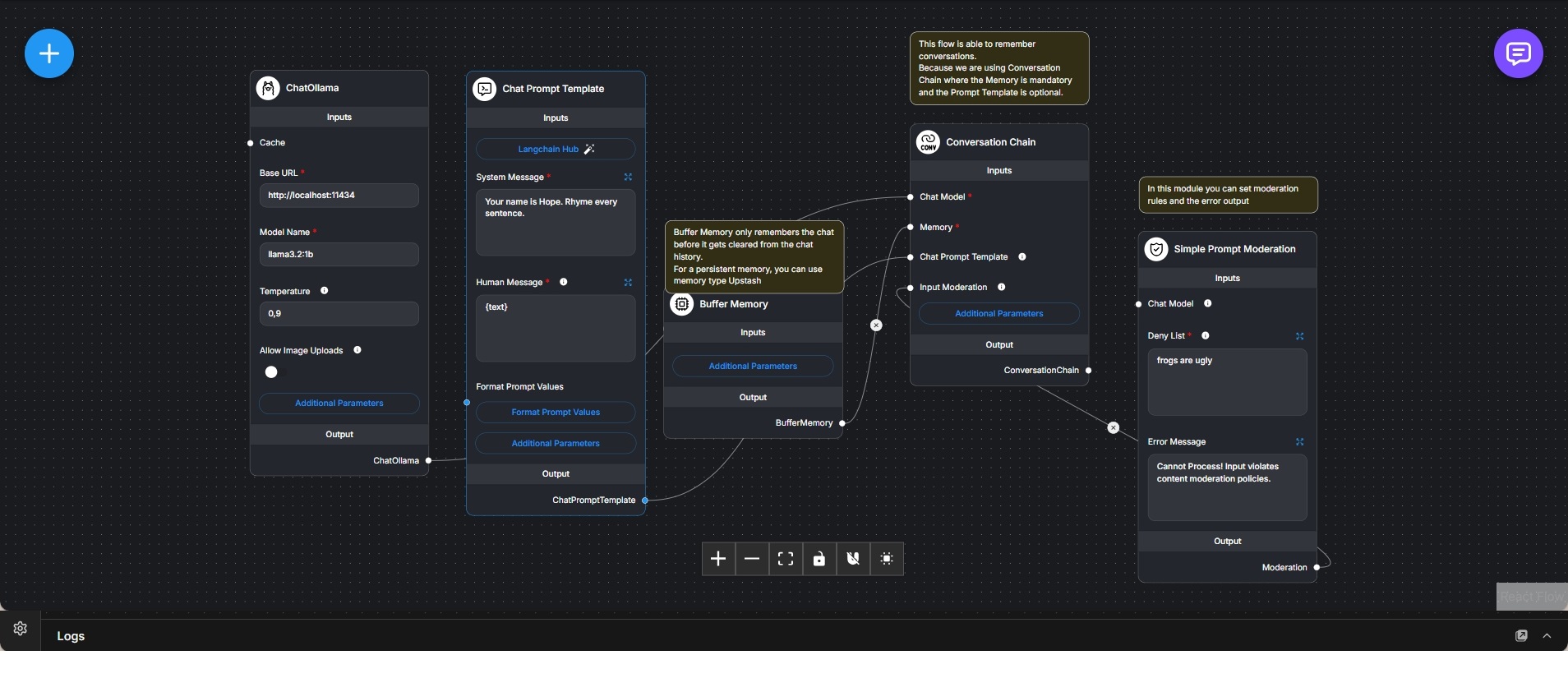The height and width of the screenshot is (692, 1568).
Task: Click the Format Prompt Values button
Action: pos(556,413)
